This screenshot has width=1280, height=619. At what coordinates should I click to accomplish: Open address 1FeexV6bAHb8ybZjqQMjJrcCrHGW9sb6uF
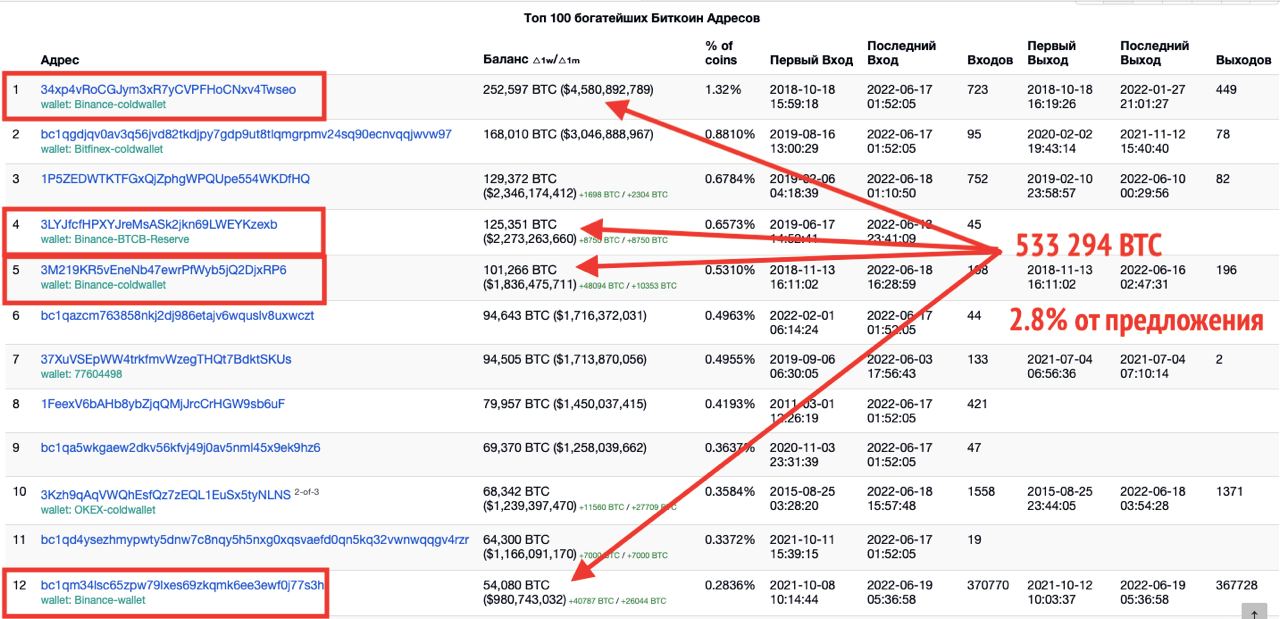point(163,404)
